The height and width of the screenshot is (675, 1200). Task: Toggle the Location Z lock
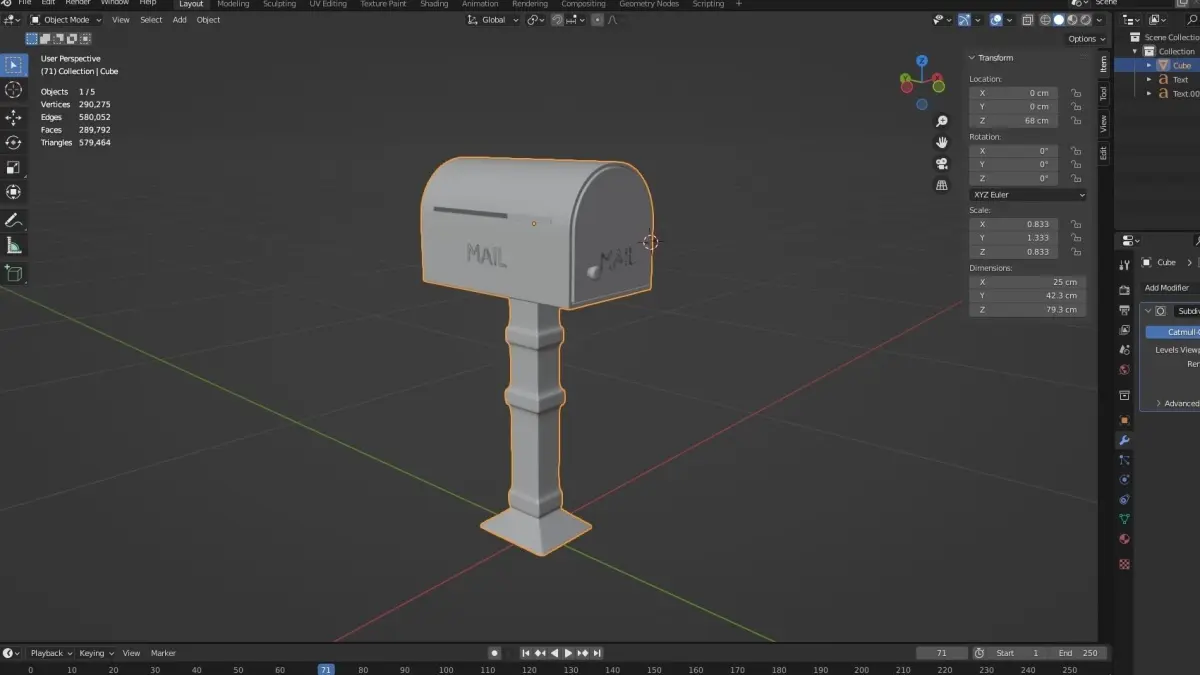tap(1076, 120)
